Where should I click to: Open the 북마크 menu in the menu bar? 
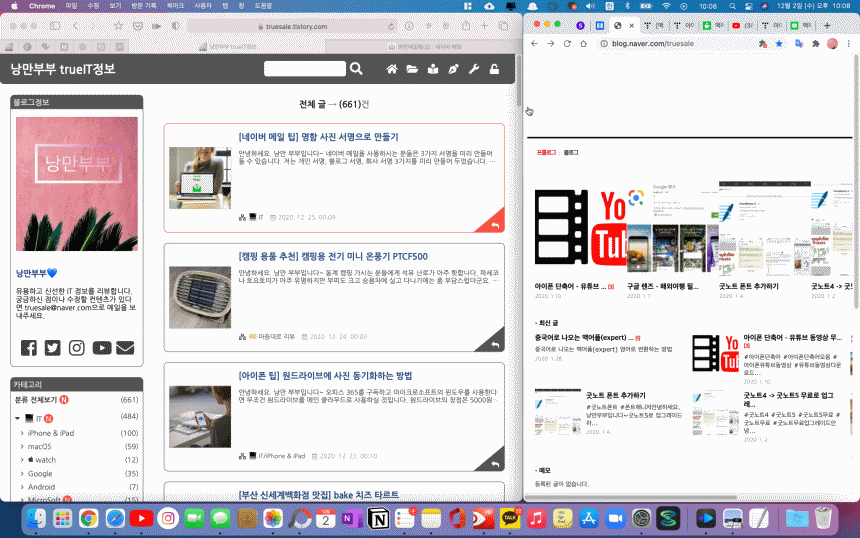pyautogui.click(x=175, y=6)
